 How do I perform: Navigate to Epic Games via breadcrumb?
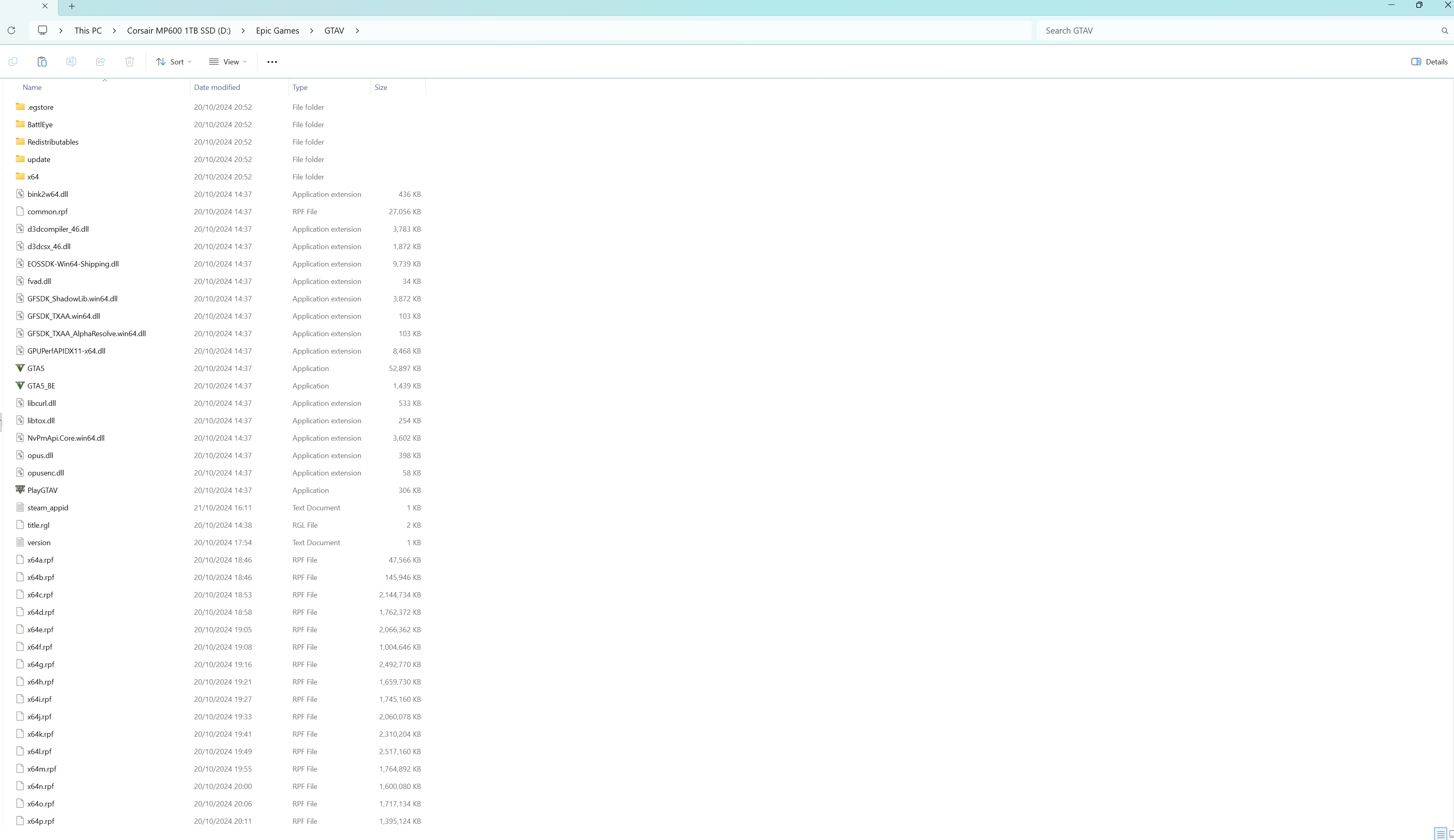277,30
